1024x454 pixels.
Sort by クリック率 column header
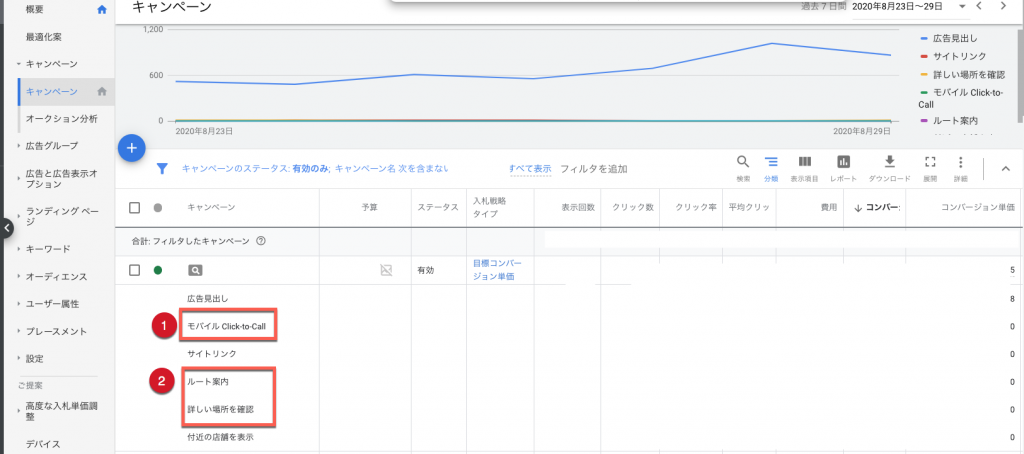point(696,208)
